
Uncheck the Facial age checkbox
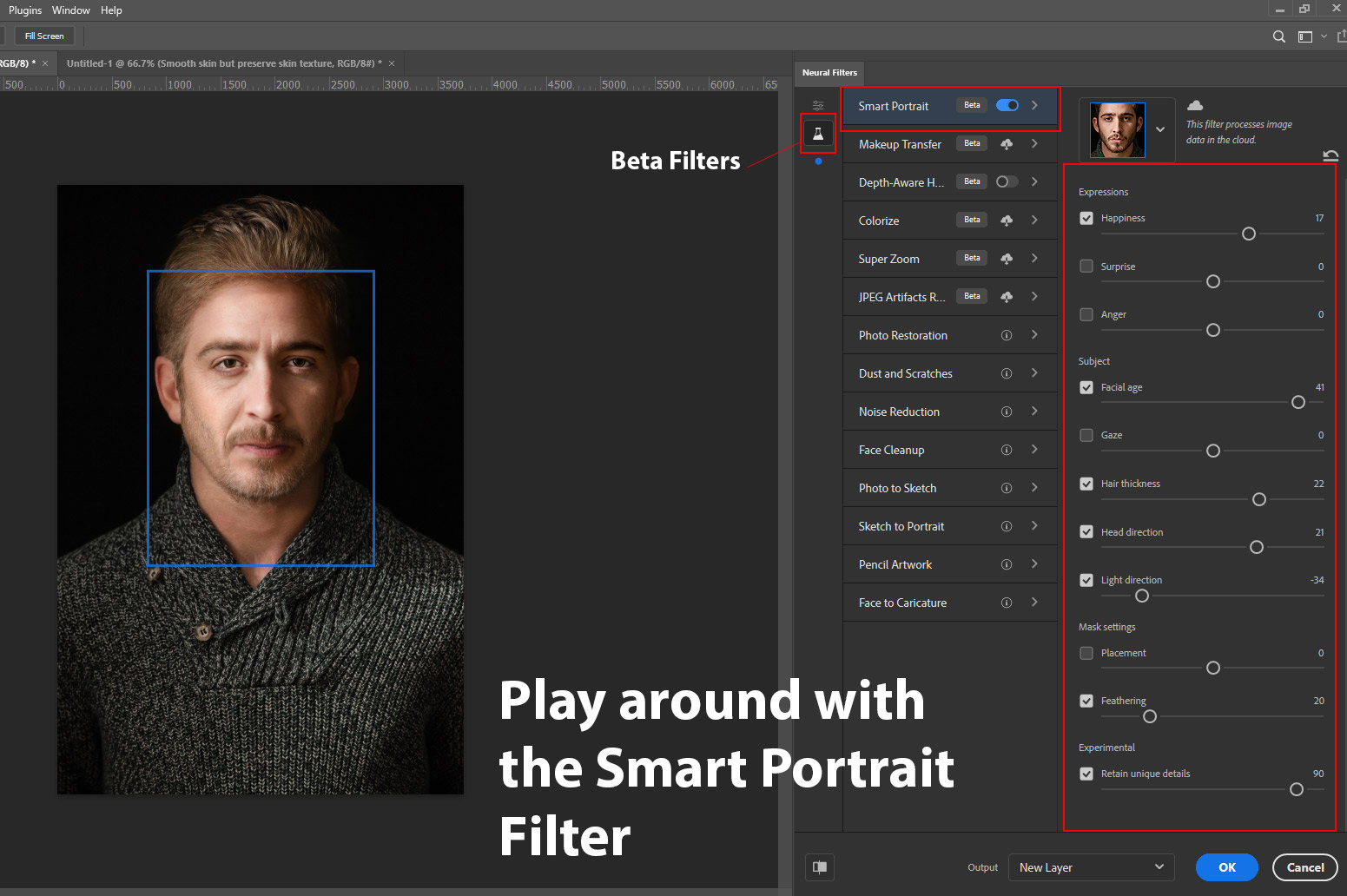[x=1086, y=387]
